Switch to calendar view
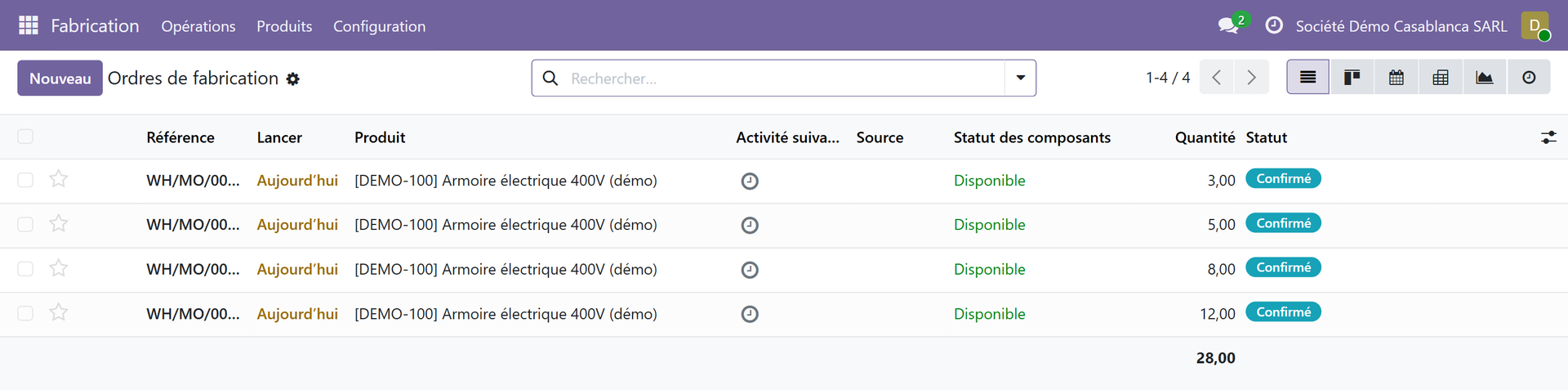 pyautogui.click(x=1396, y=78)
